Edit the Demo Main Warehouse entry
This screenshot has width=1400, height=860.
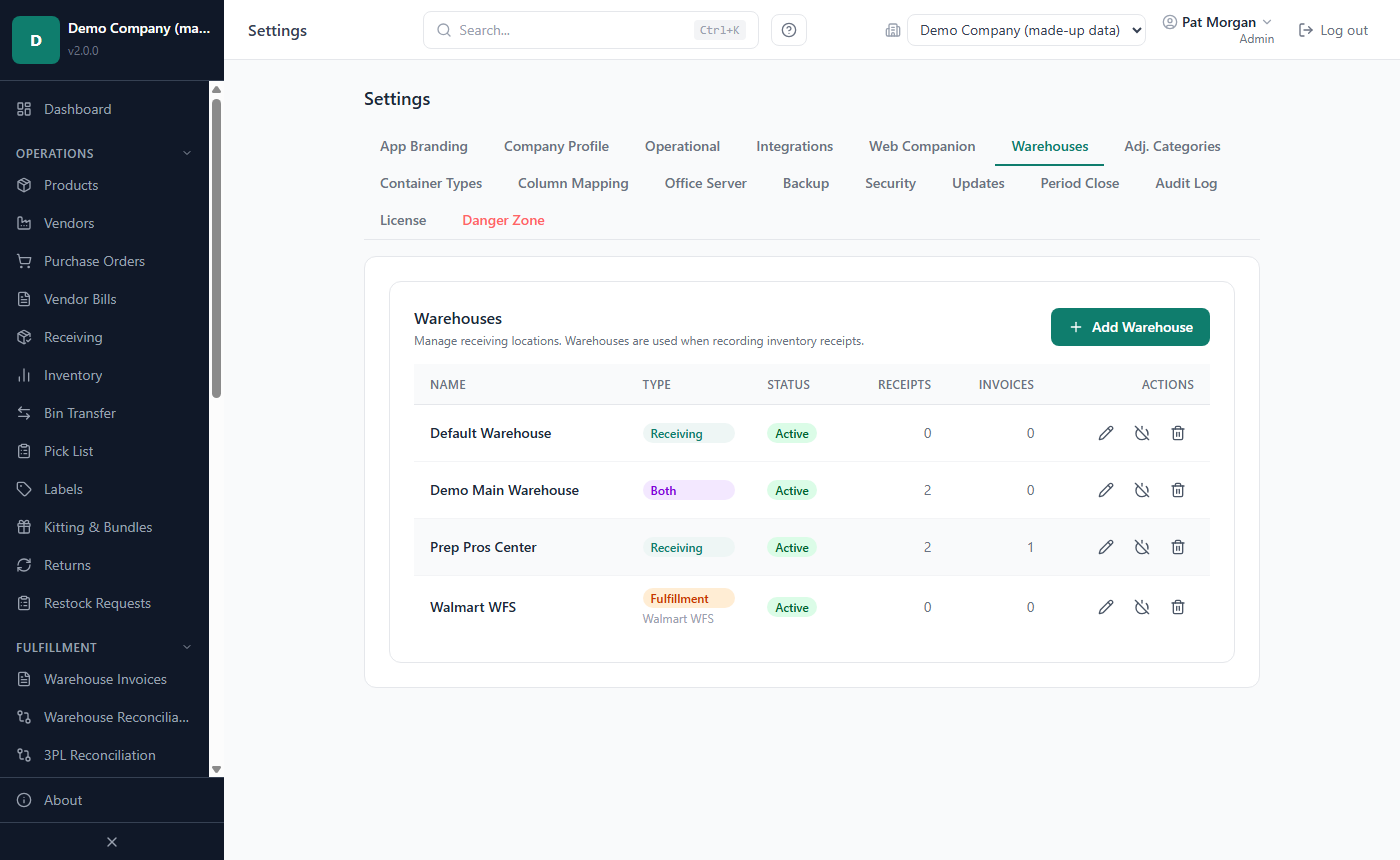pyautogui.click(x=1106, y=490)
